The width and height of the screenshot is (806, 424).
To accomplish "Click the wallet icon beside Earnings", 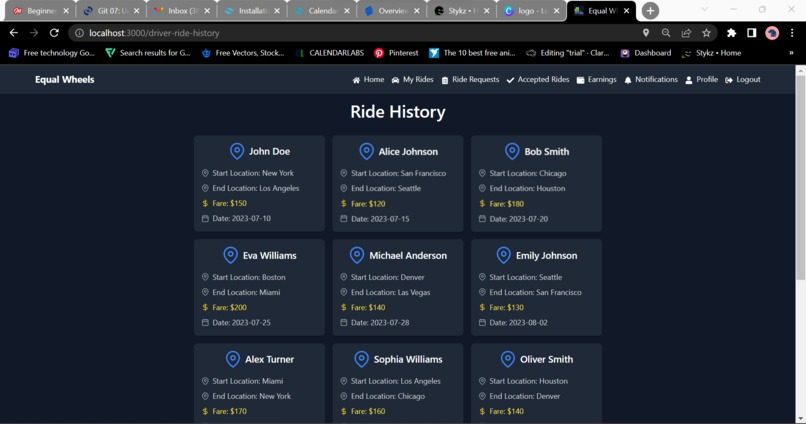I will point(580,80).
